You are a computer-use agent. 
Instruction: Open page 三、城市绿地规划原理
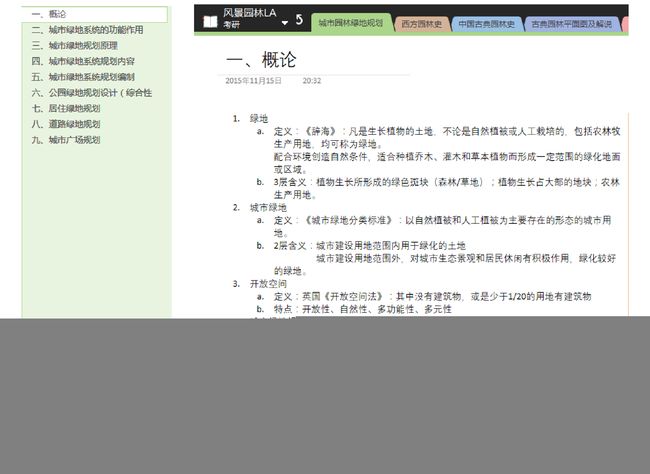point(75,46)
